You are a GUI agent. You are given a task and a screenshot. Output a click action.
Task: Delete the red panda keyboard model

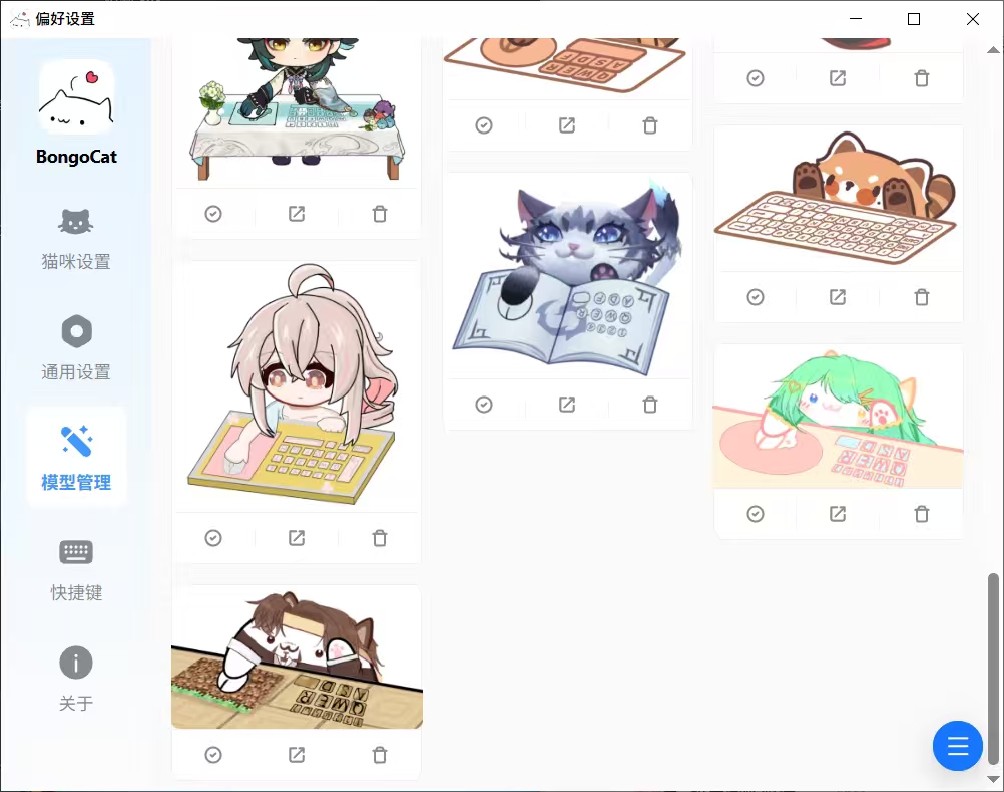[x=921, y=297]
